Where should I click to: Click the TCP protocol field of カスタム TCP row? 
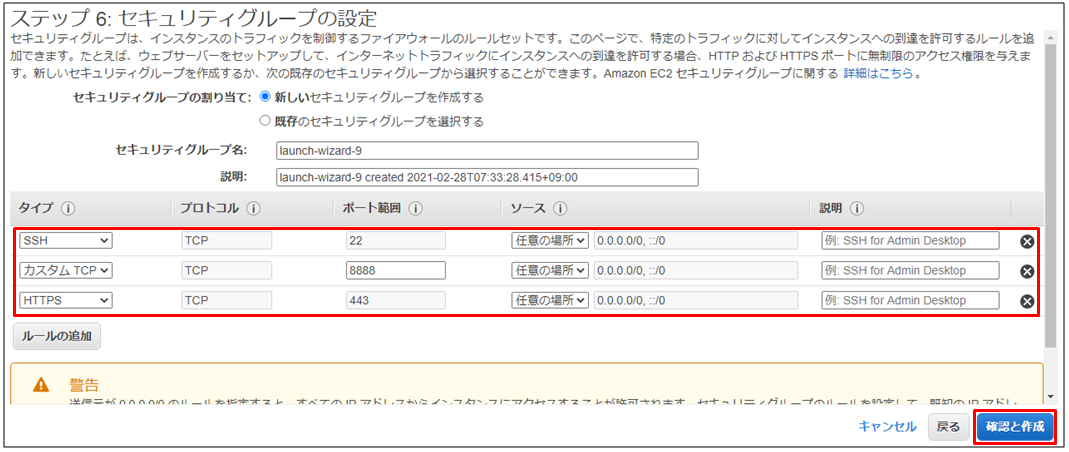click(x=227, y=271)
